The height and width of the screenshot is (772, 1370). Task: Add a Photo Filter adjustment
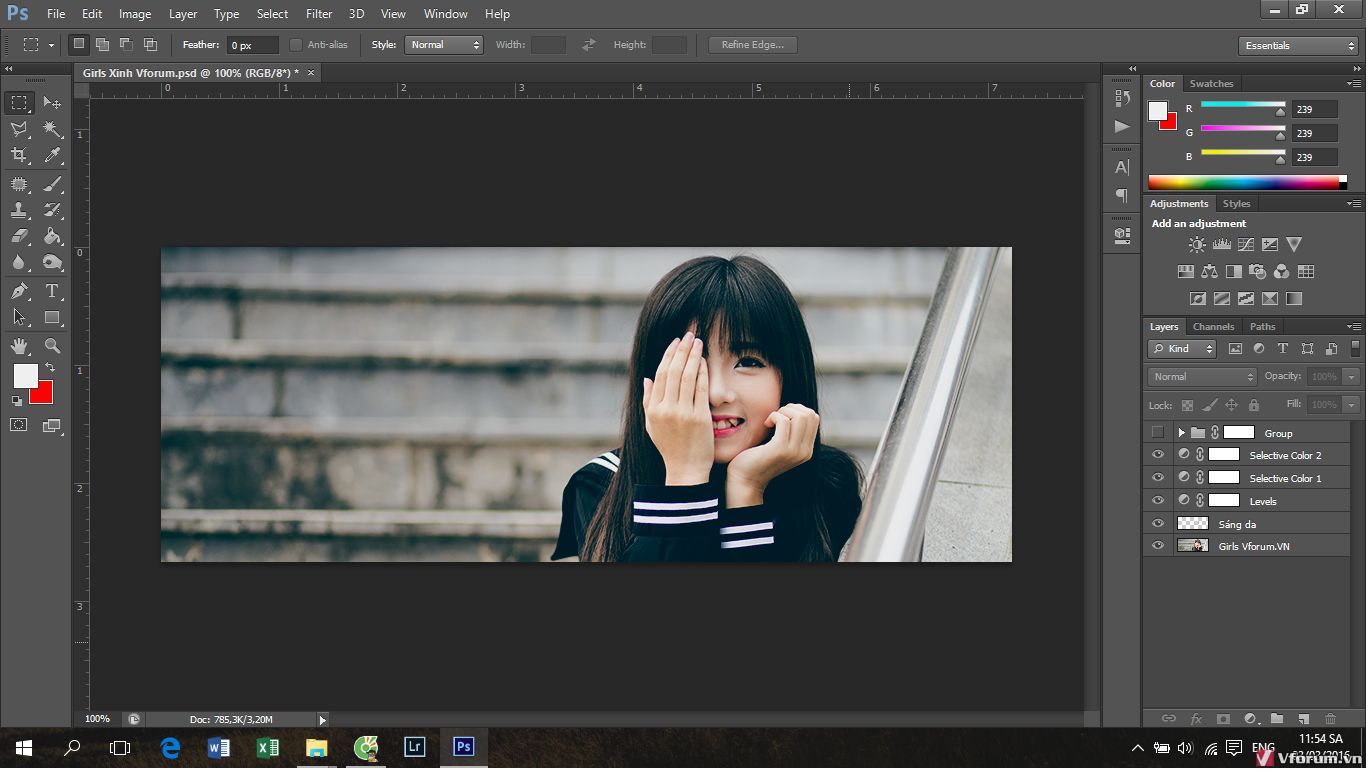click(1258, 271)
